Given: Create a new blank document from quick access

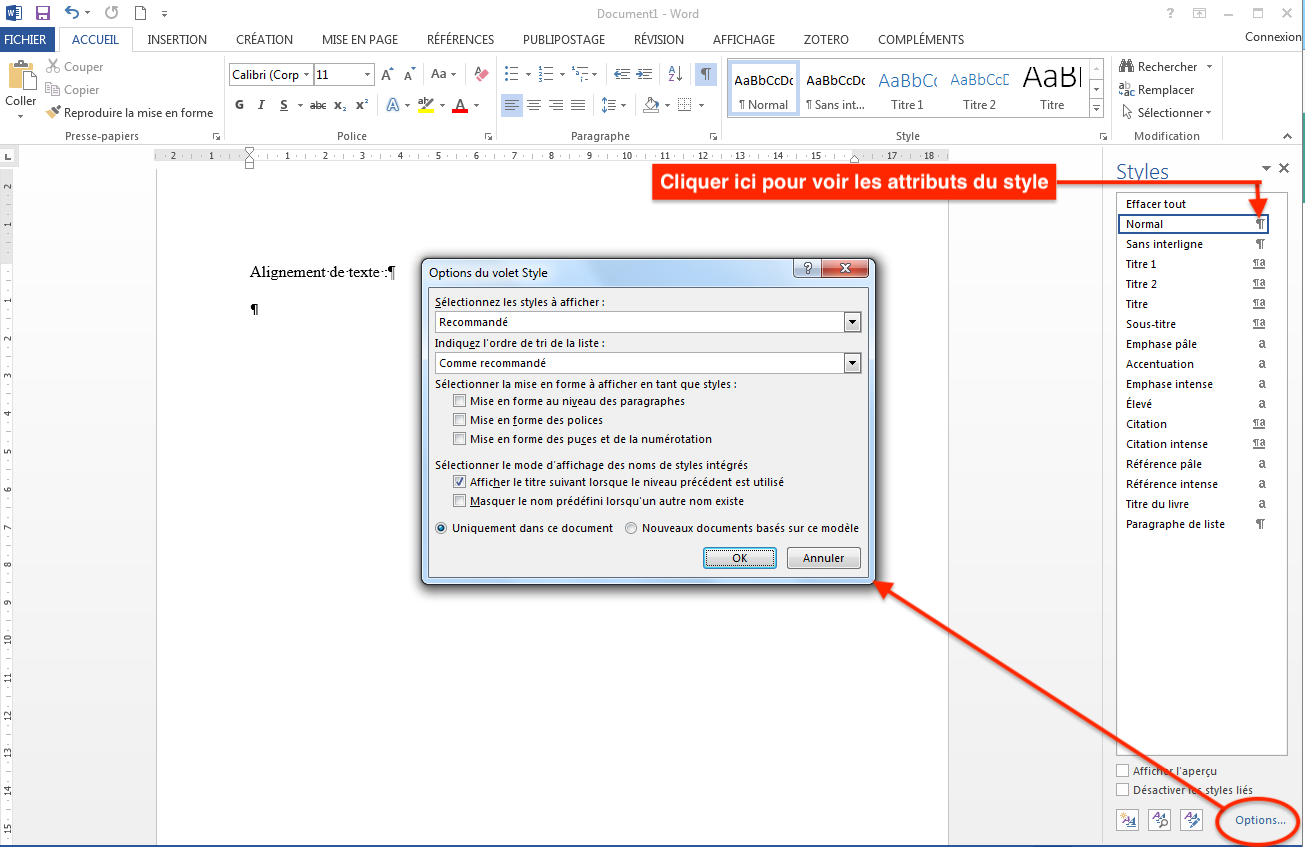Looking at the screenshot, I should point(141,14).
